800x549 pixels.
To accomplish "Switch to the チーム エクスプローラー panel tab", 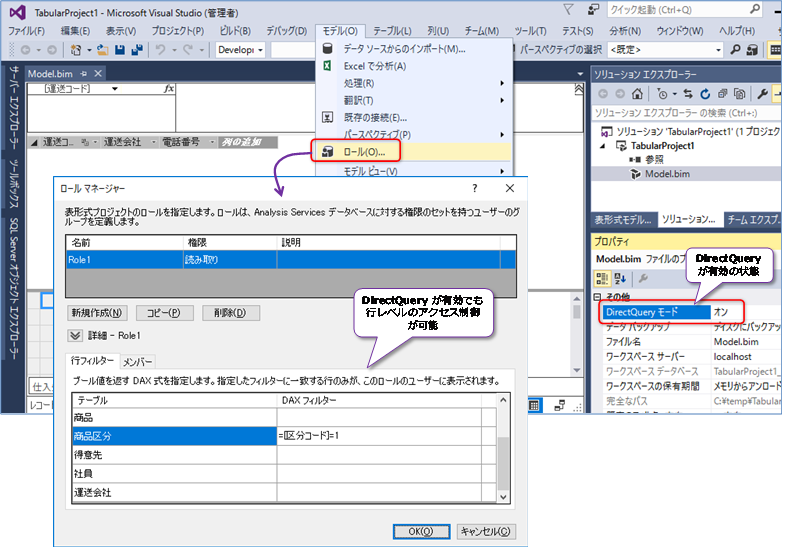I will pyautogui.click(x=753, y=220).
